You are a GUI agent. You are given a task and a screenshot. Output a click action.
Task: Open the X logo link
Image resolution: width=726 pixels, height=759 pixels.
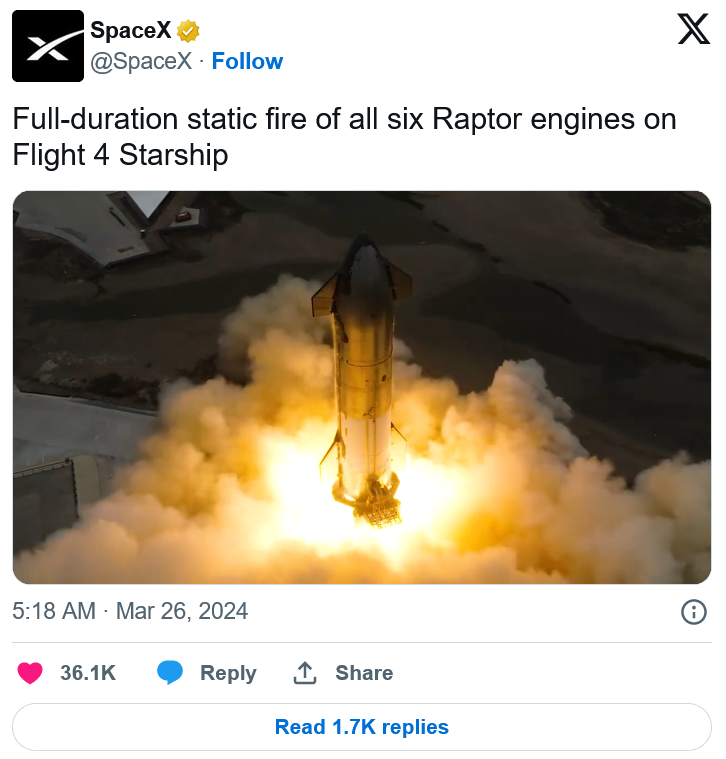click(694, 29)
